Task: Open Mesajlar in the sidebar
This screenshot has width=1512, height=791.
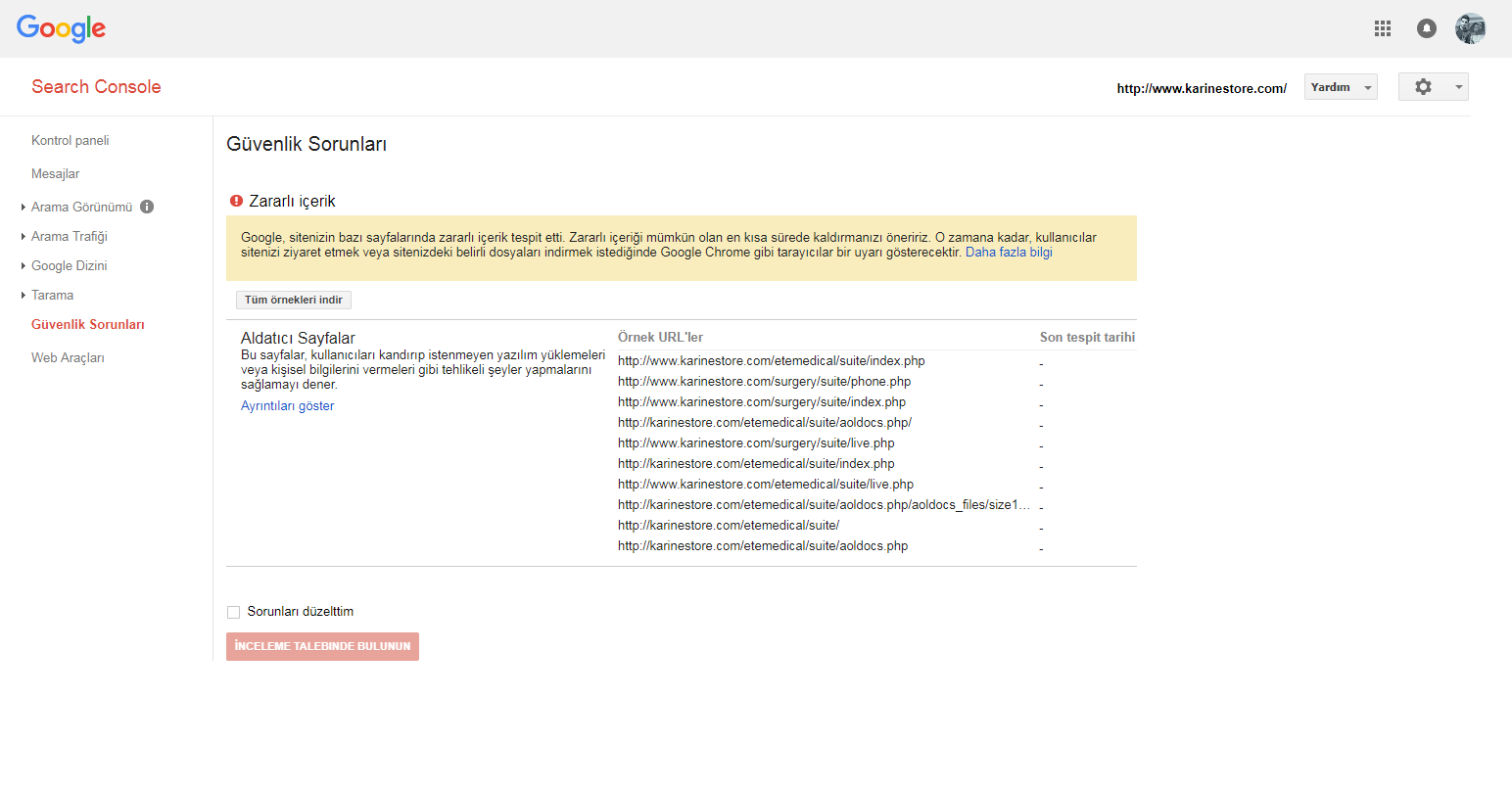Action: pos(56,173)
